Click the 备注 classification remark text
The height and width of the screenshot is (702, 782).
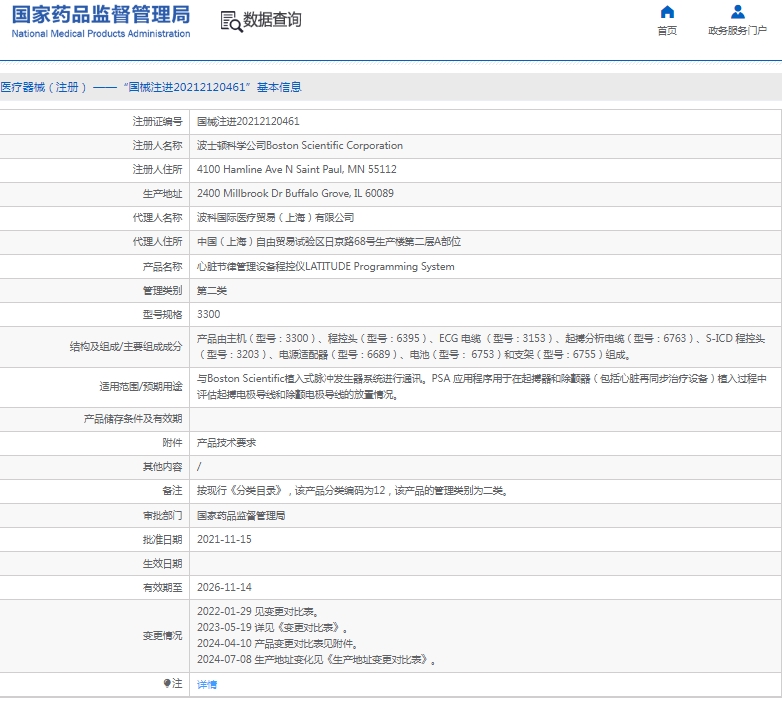pos(353,491)
